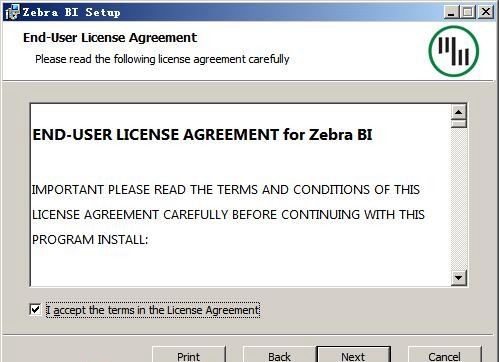Click the Please read the following subtitle

pos(162,59)
